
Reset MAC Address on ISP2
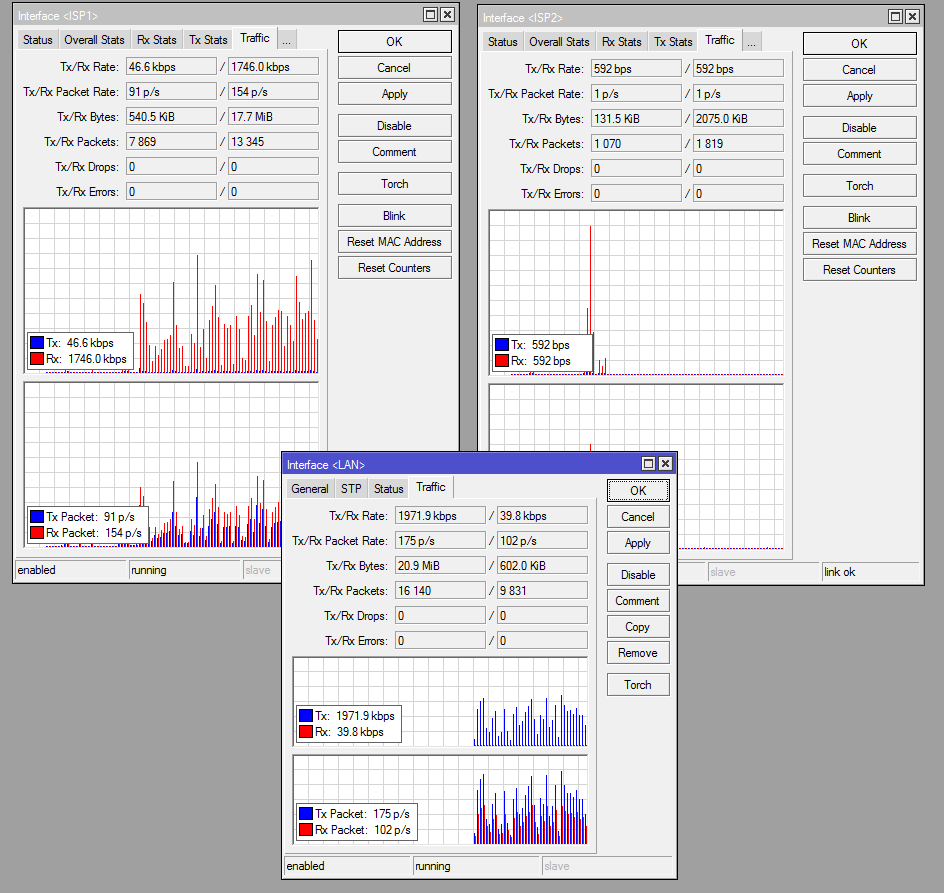[859, 243]
